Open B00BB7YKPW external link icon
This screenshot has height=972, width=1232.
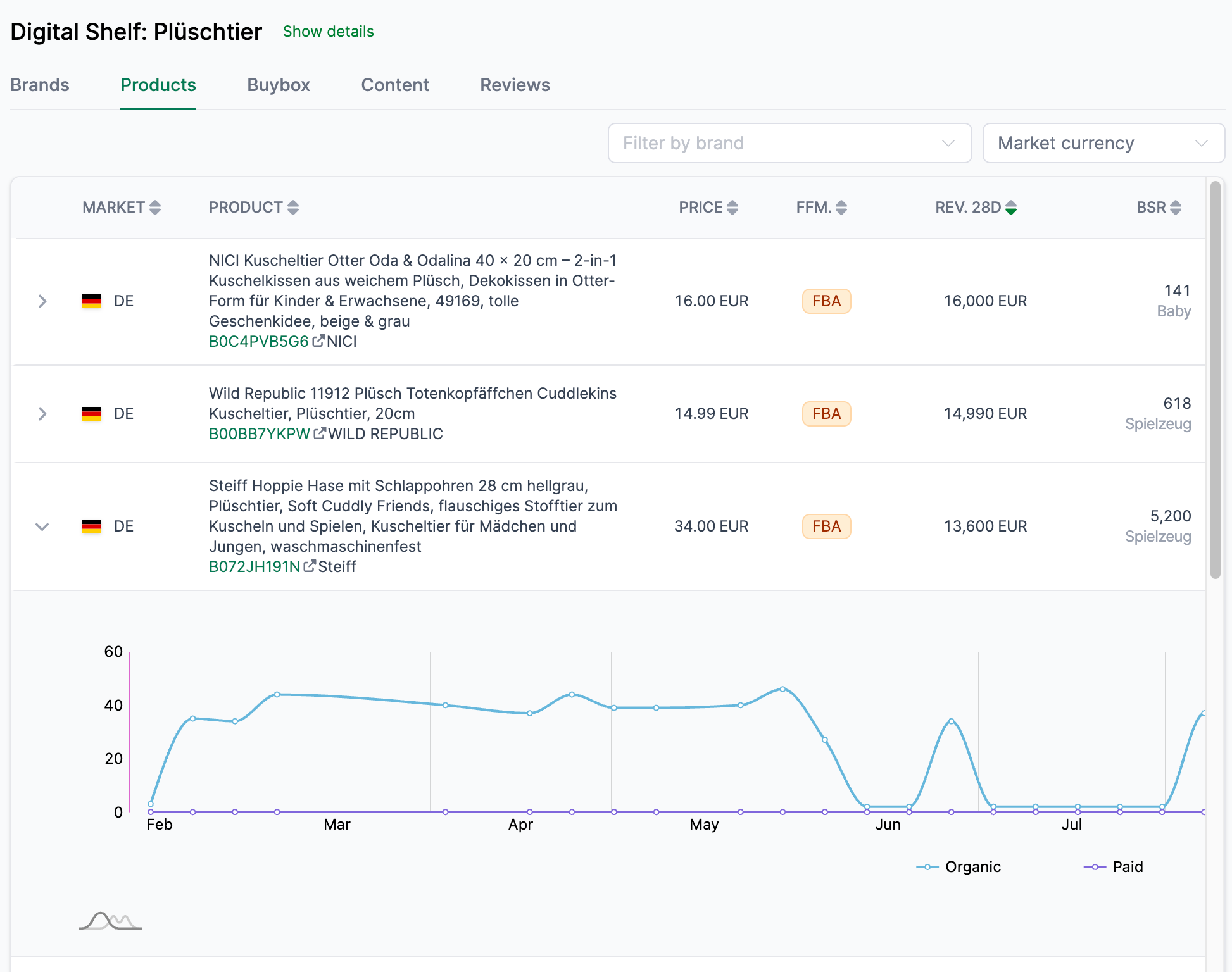(x=320, y=433)
